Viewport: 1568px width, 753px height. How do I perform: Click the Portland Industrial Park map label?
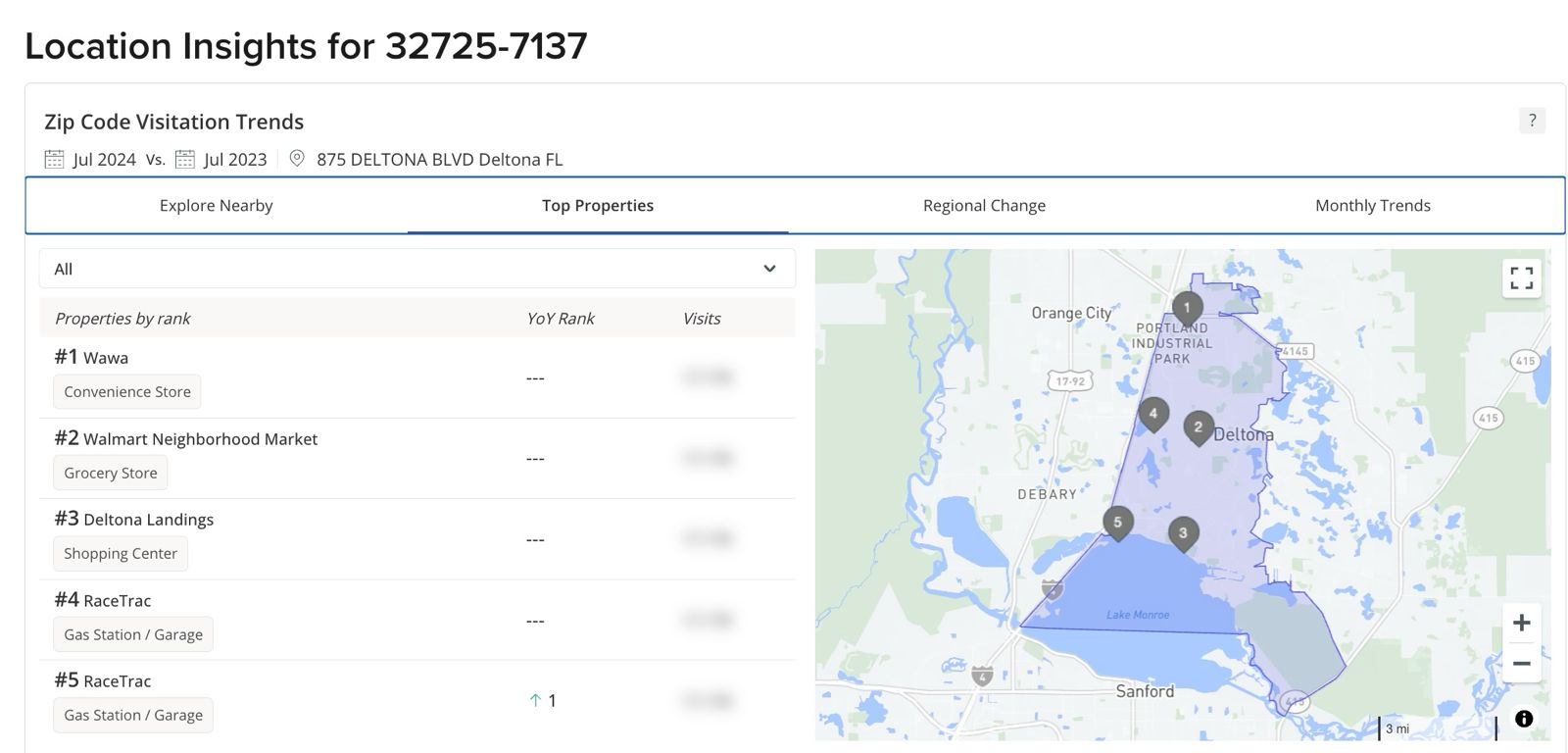click(x=1172, y=343)
